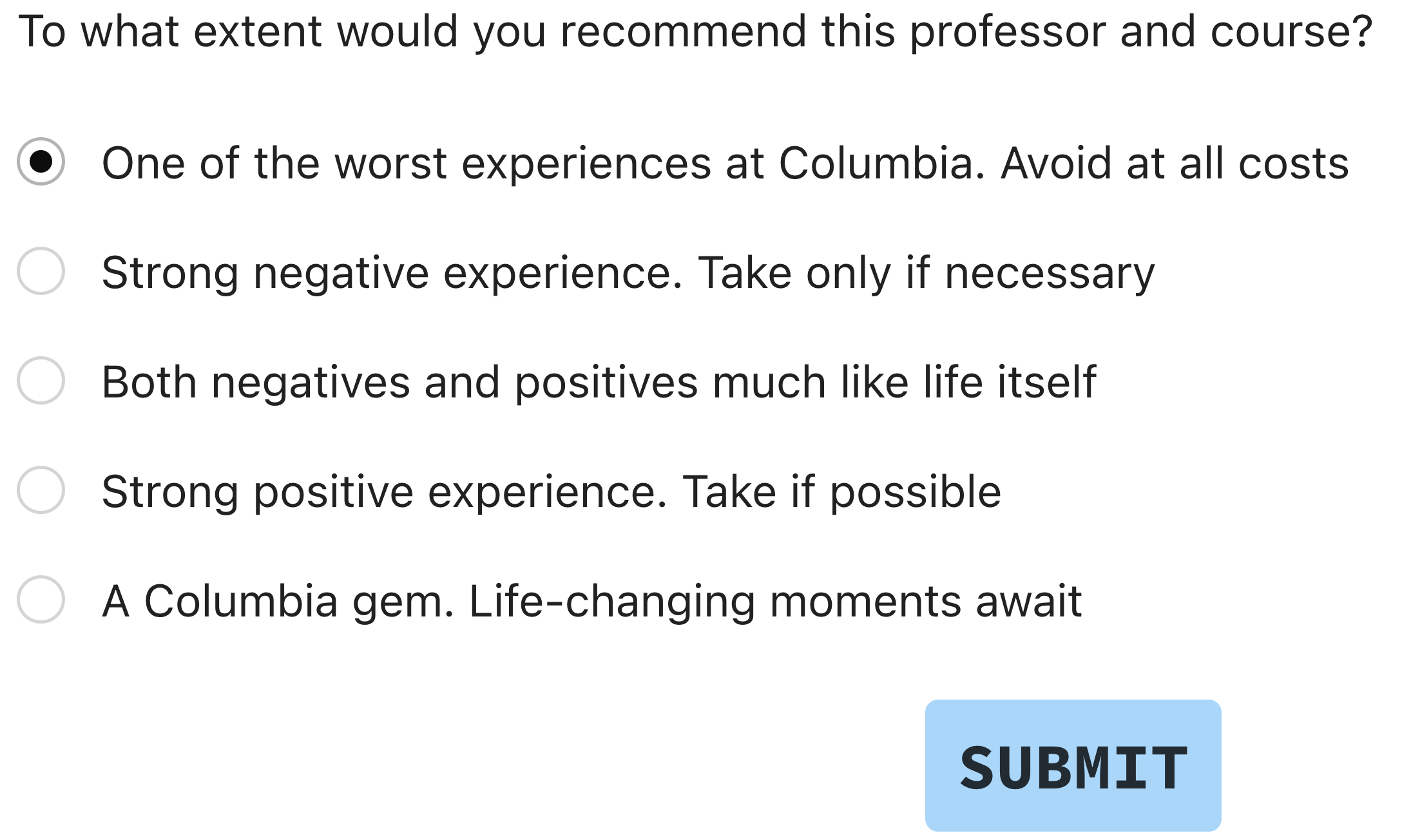Click the word 'professor' in the question
Viewport: 1402px width, 840px height.
click(1008, 33)
